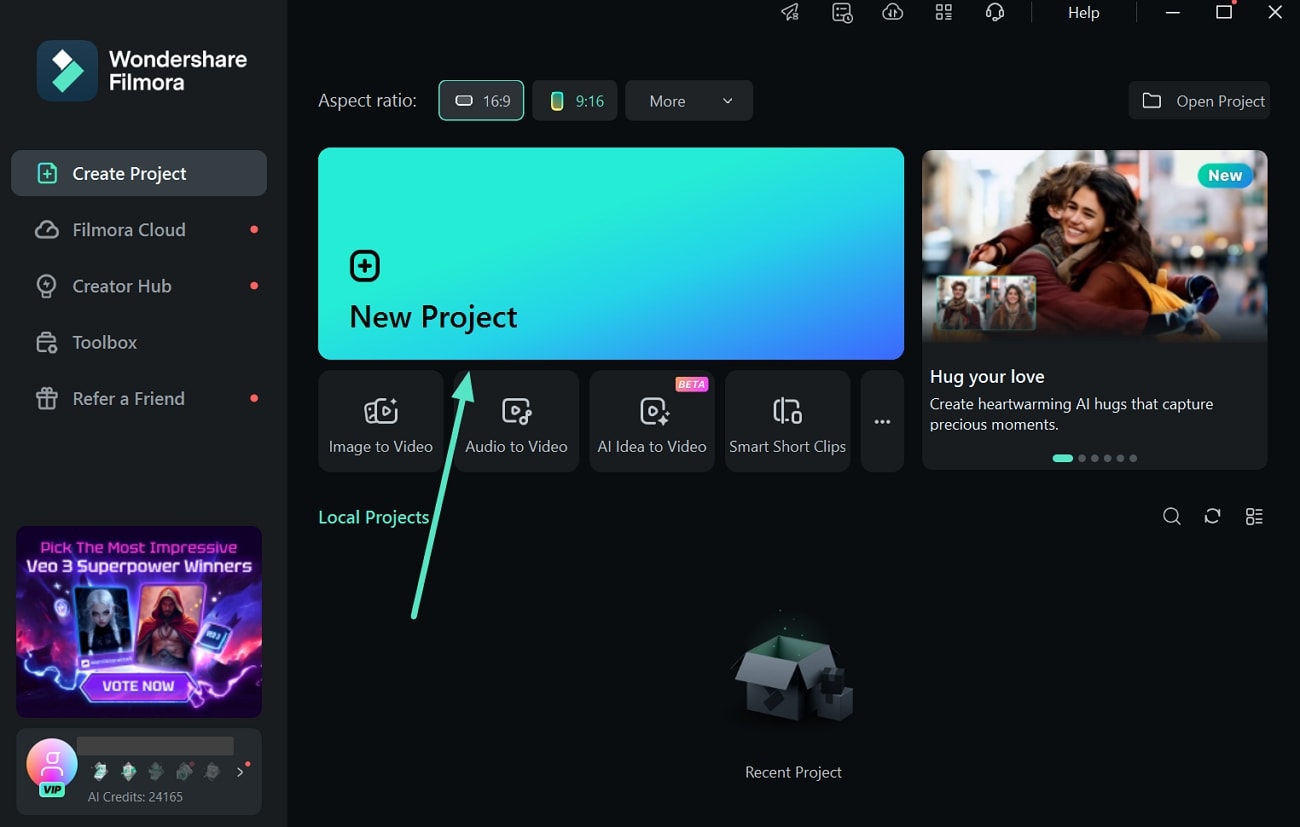Show more tools with ellipsis button
Screen dimensions: 1300x827
point(882,421)
